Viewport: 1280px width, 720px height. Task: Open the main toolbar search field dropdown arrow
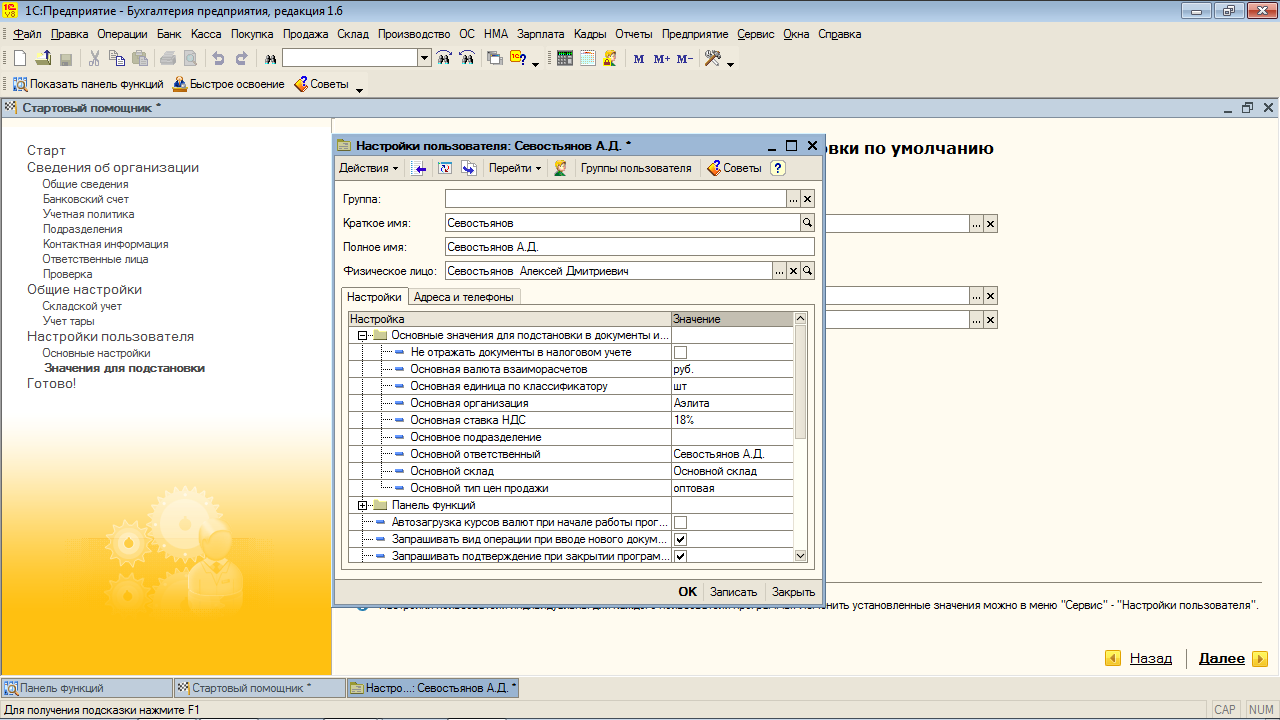424,59
